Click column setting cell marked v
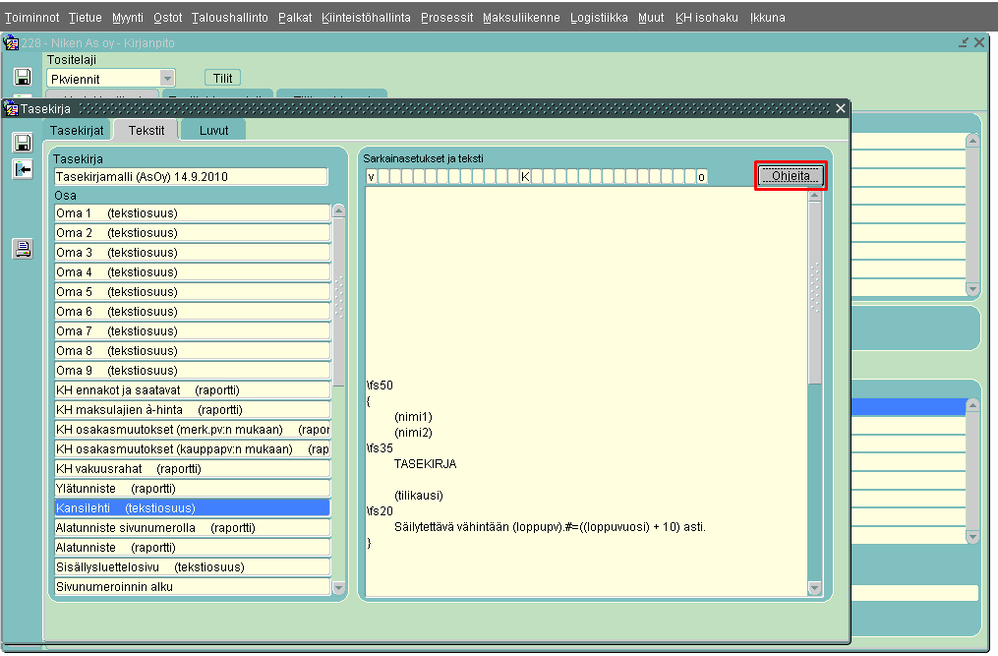 point(372,177)
